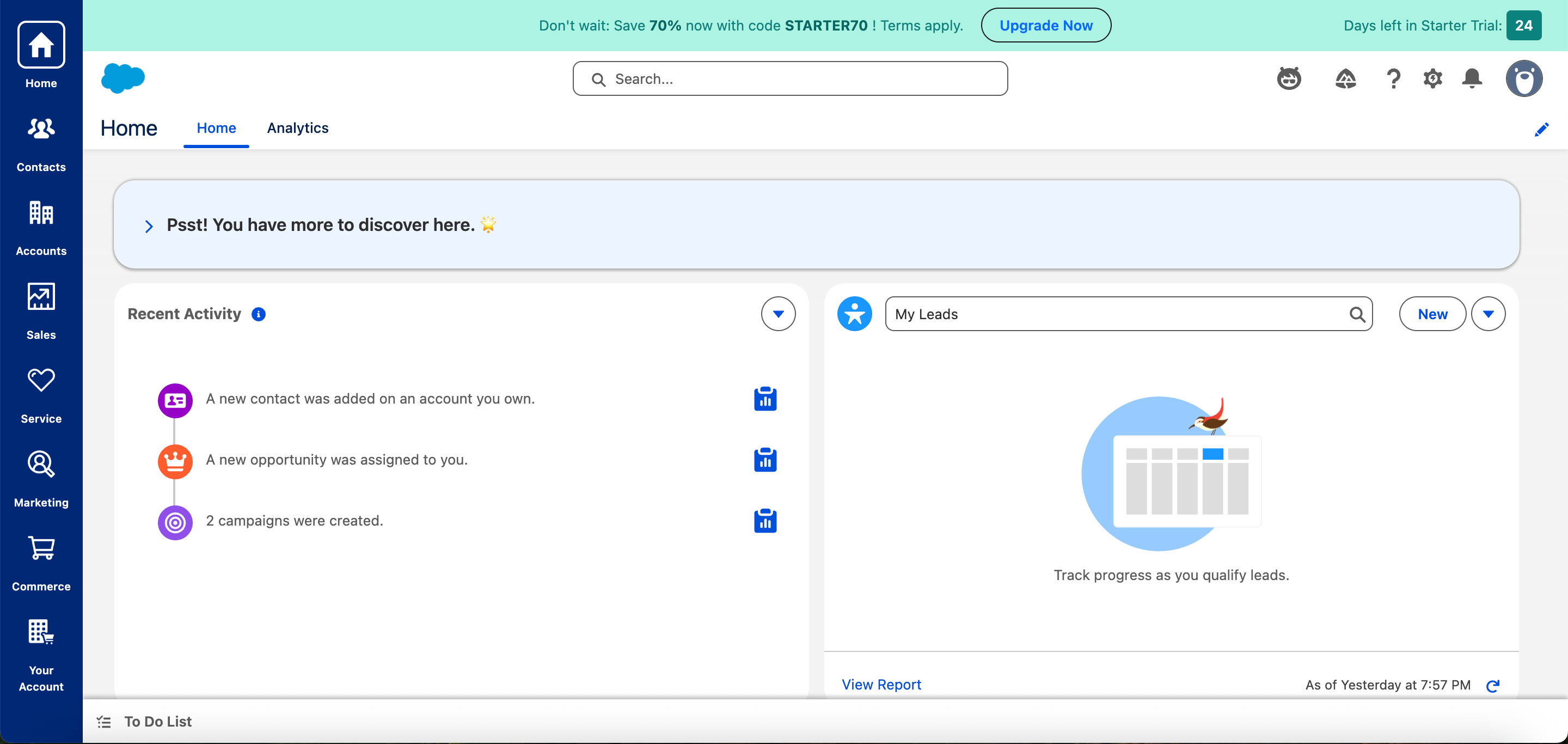Image resolution: width=1568 pixels, height=744 pixels.
Task: Expand the 'Psst! You have more' banner
Action: point(149,227)
